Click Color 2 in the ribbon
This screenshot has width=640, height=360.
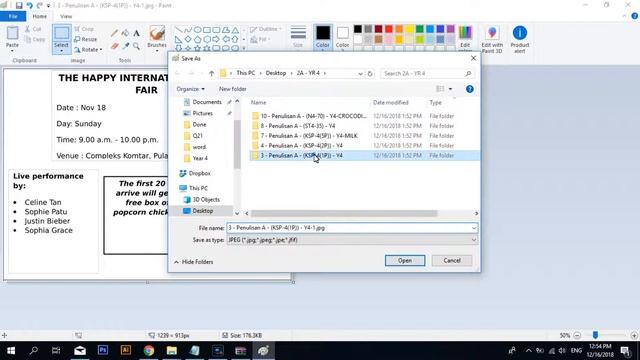coord(342,38)
